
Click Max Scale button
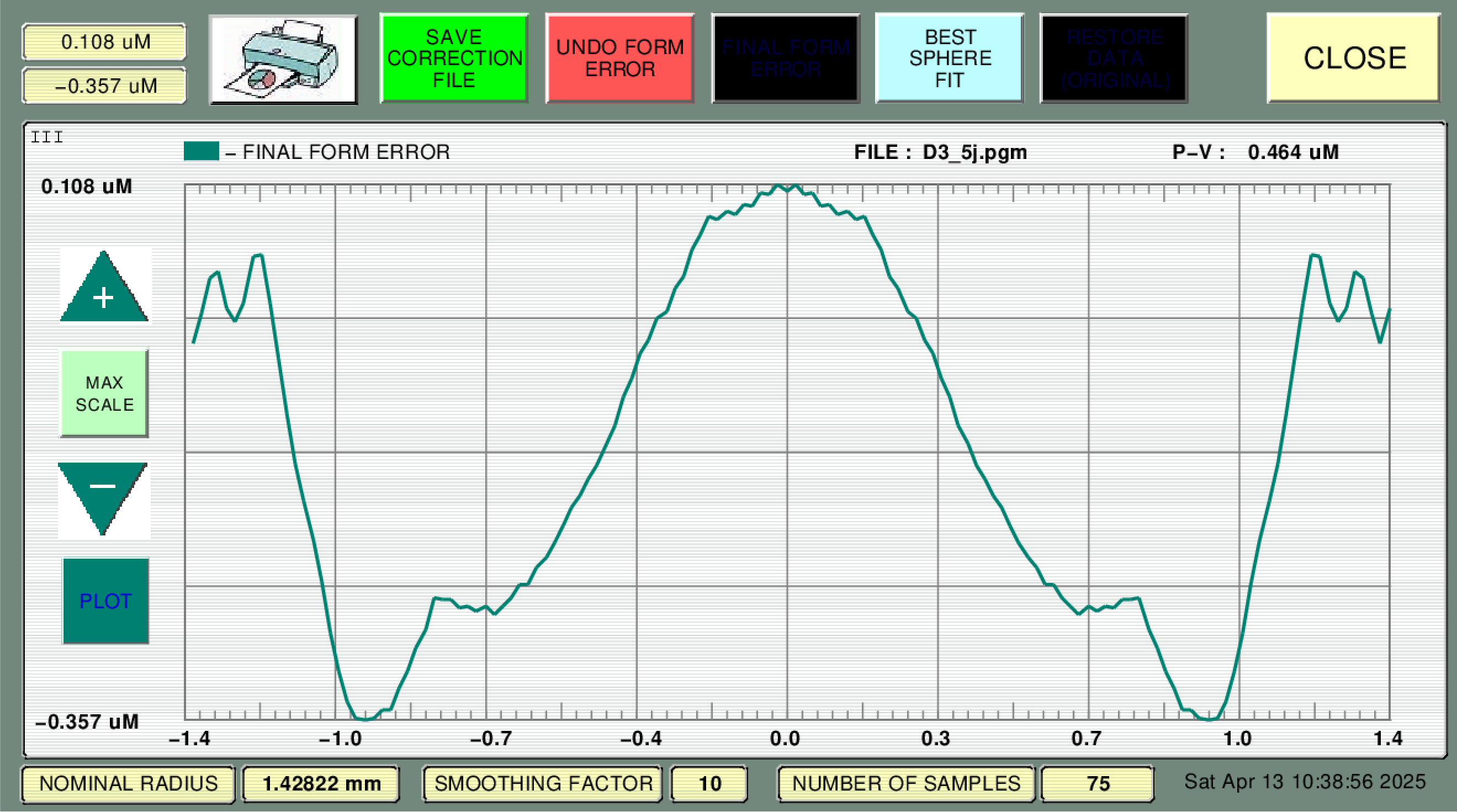(x=105, y=394)
